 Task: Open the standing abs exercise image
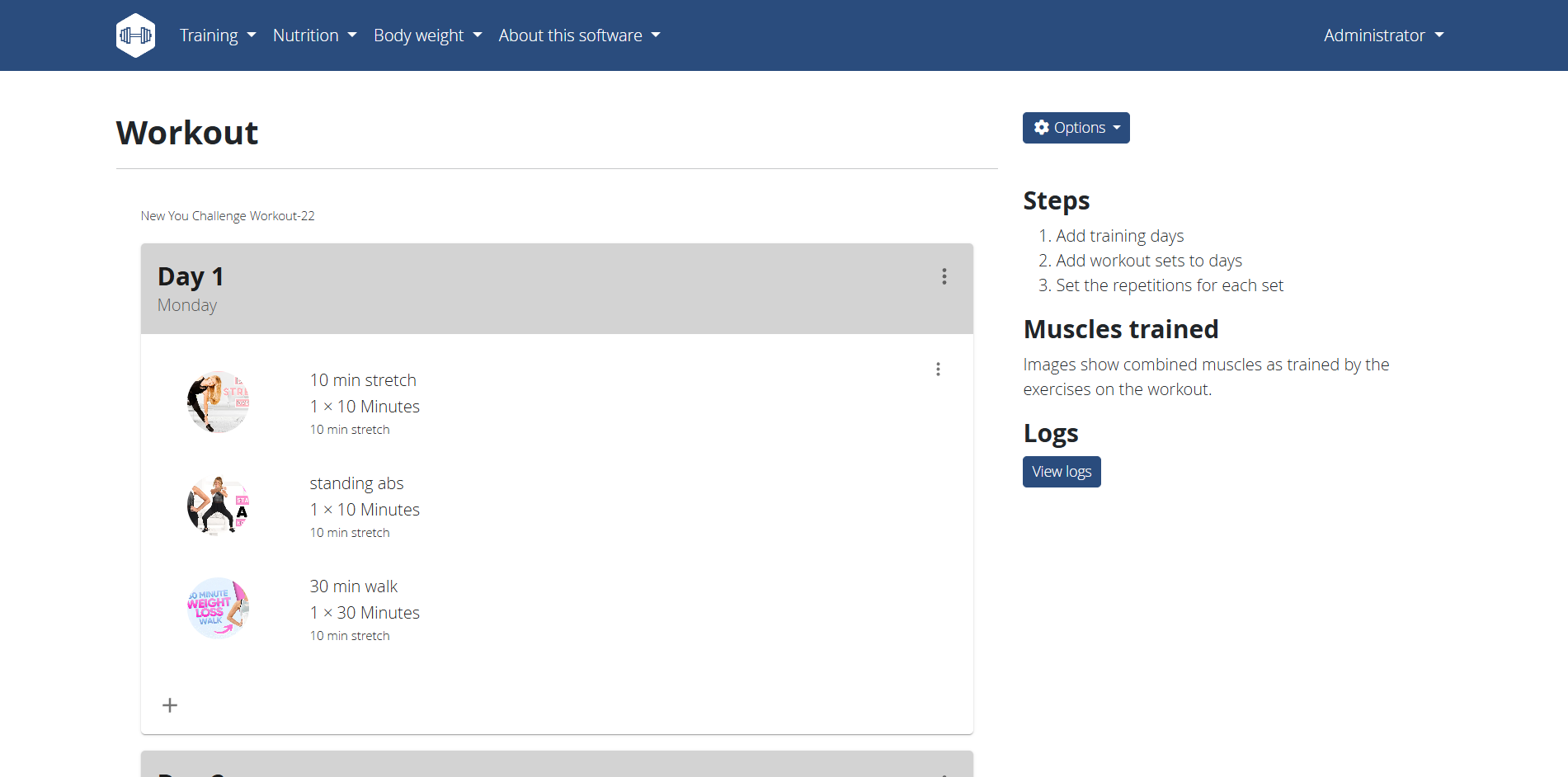[x=218, y=505]
